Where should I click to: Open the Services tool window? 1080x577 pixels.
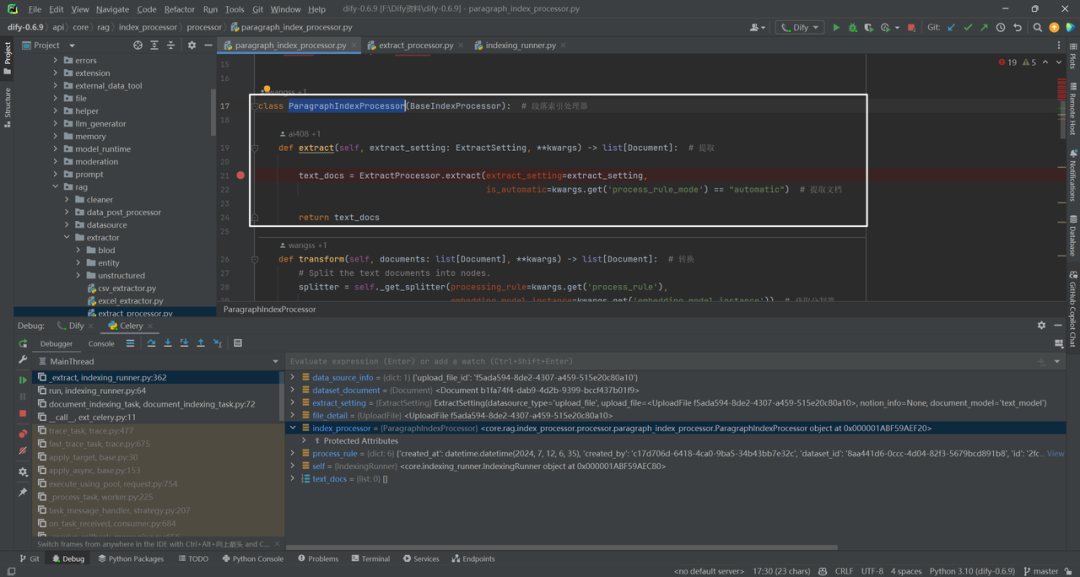(x=421, y=559)
